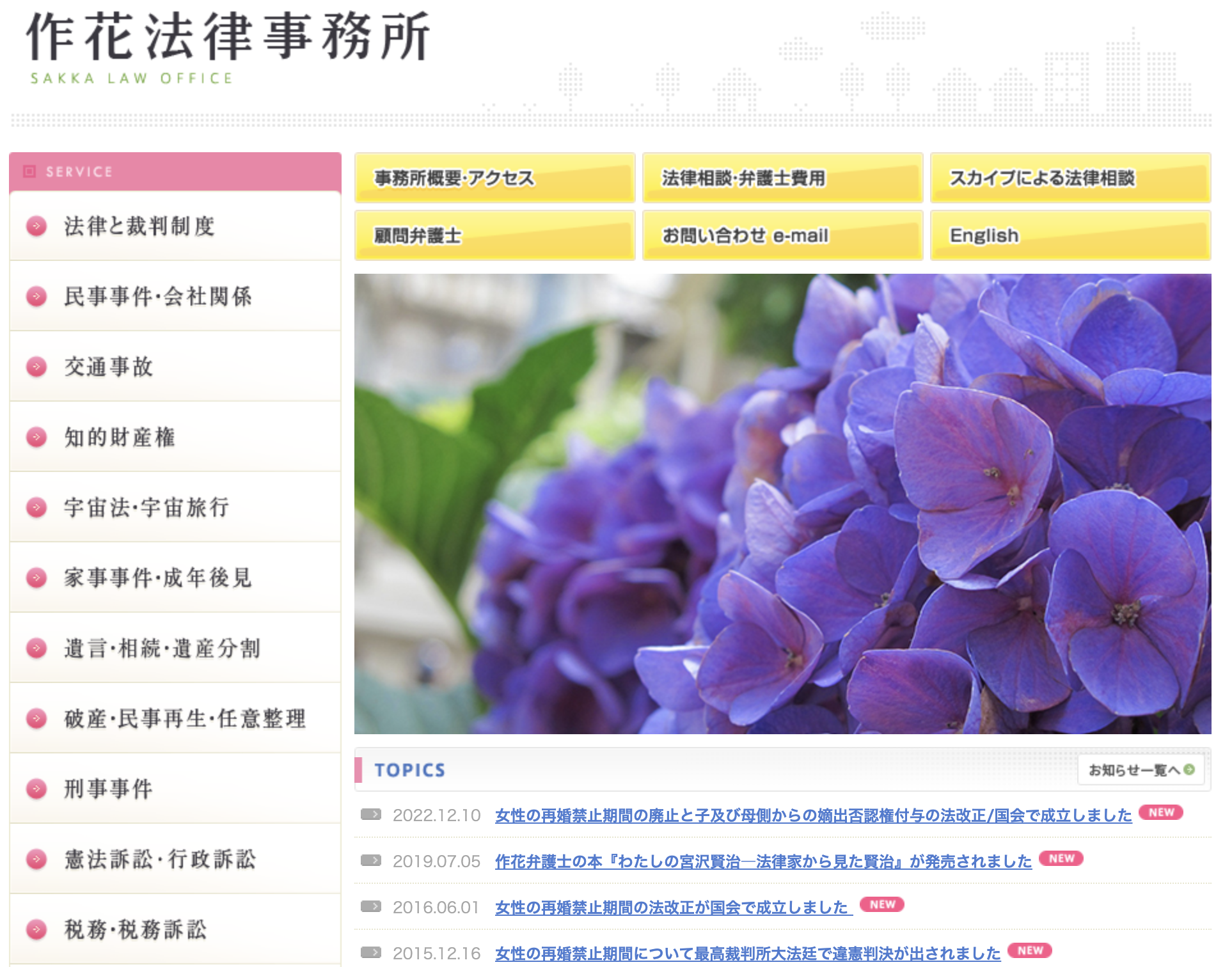Screen dimensions: 1232x967
Task: Click the お知らせ一覧へ button
Action: (x=1141, y=770)
